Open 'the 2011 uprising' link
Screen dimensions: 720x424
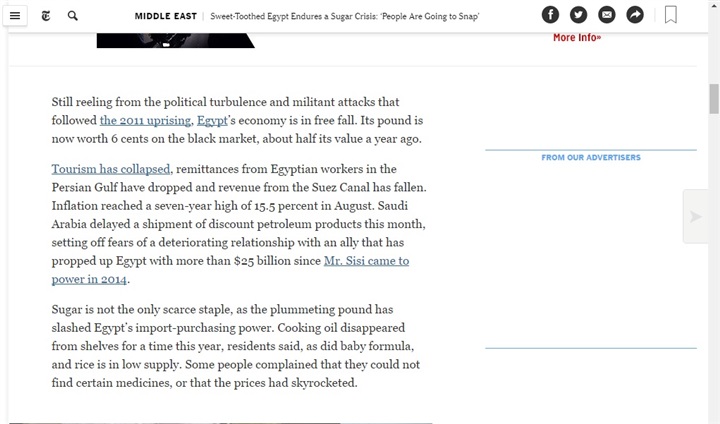pos(145,120)
